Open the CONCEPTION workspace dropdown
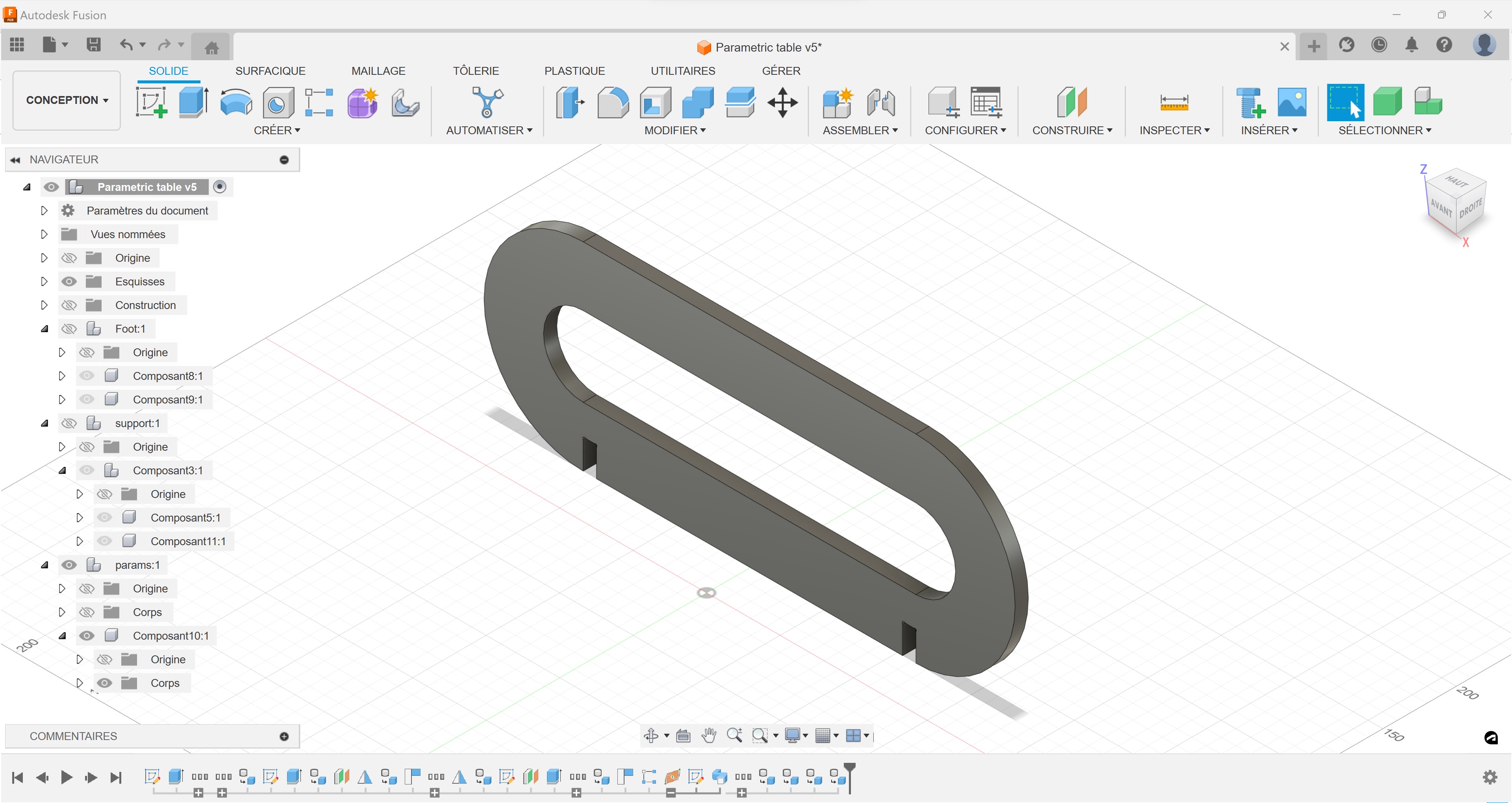Screen dimensions: 1512x803 pyautogui.click(x=67, y=100)
